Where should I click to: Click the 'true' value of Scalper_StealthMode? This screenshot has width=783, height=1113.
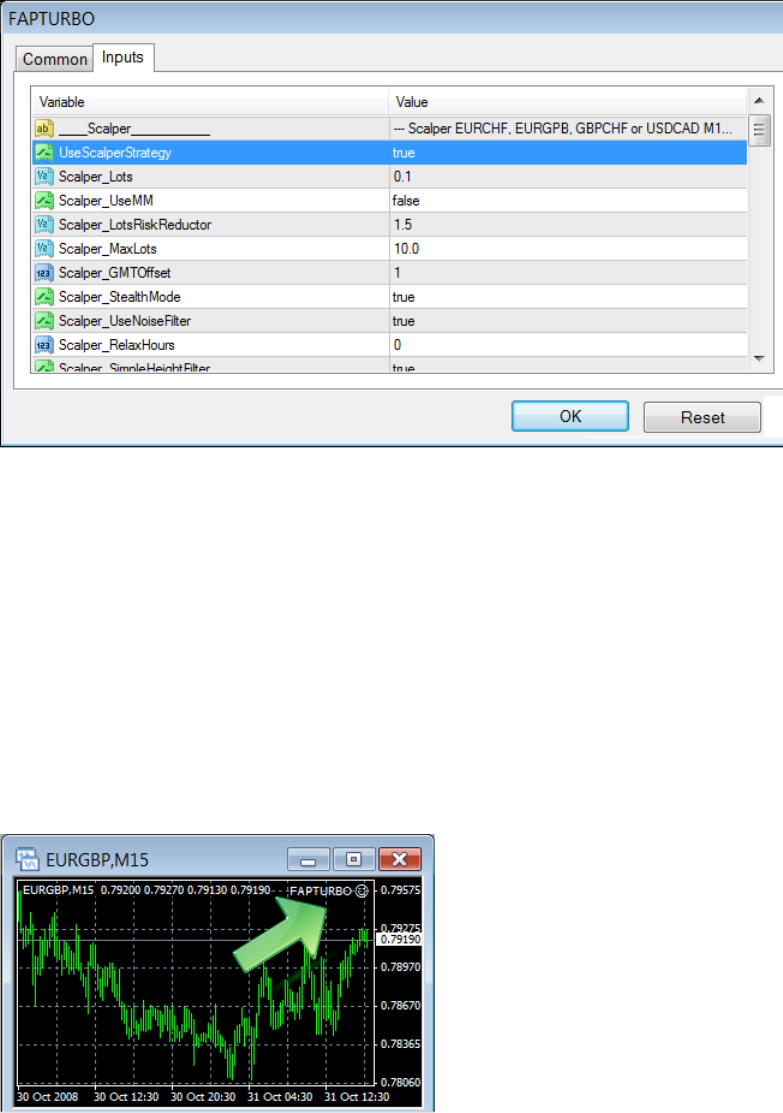coord(404,297)
